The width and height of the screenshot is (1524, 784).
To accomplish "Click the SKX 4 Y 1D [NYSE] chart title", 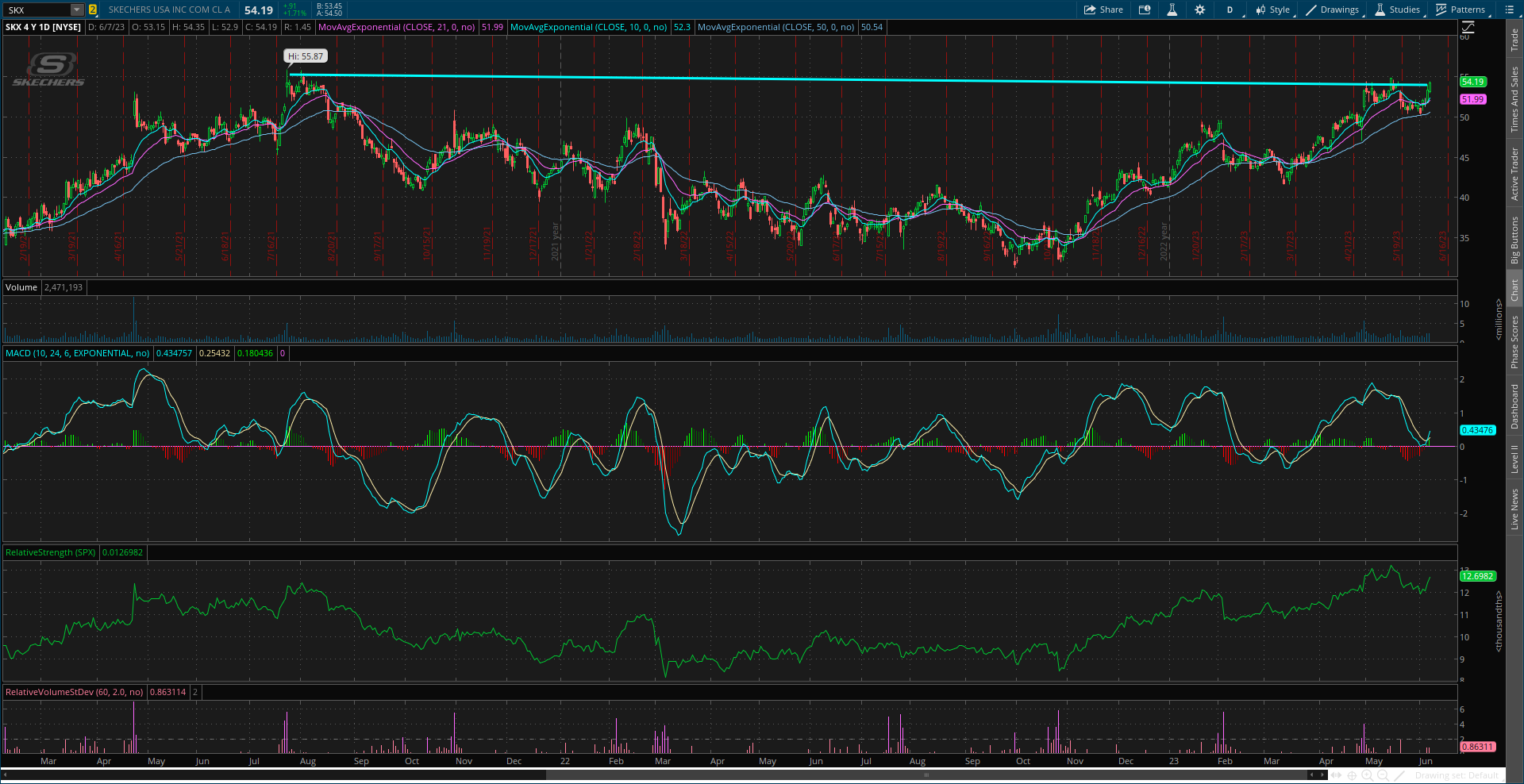I will point(44,27).
